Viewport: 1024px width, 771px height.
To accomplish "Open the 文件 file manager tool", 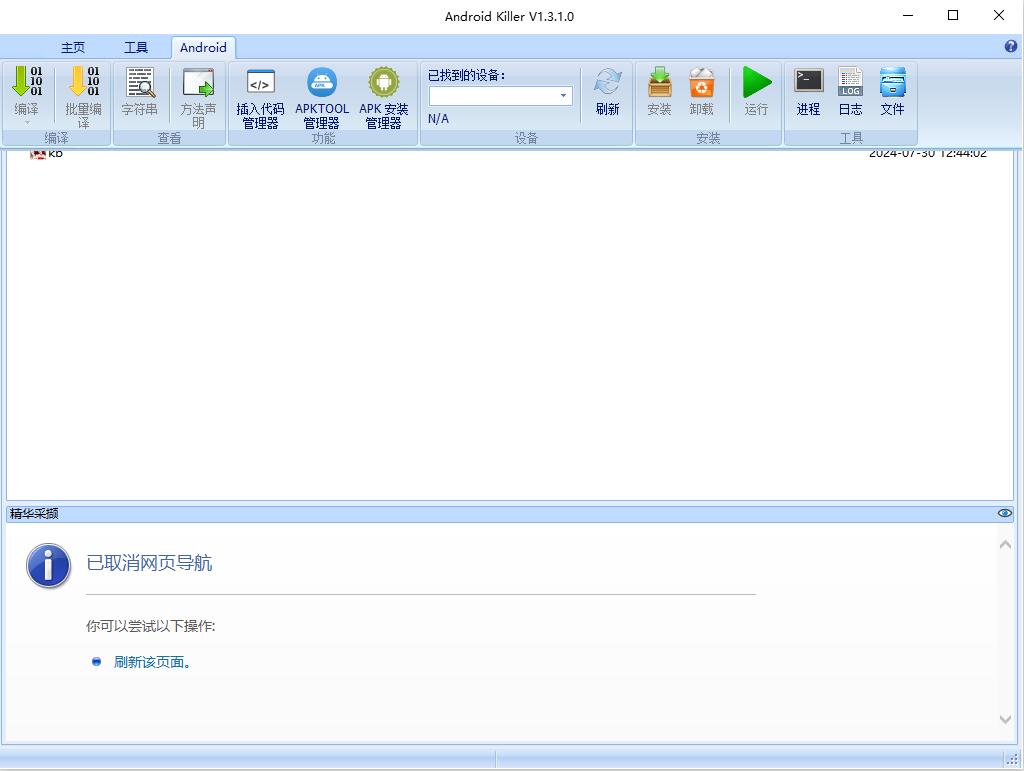I will [x=892, y=84].
